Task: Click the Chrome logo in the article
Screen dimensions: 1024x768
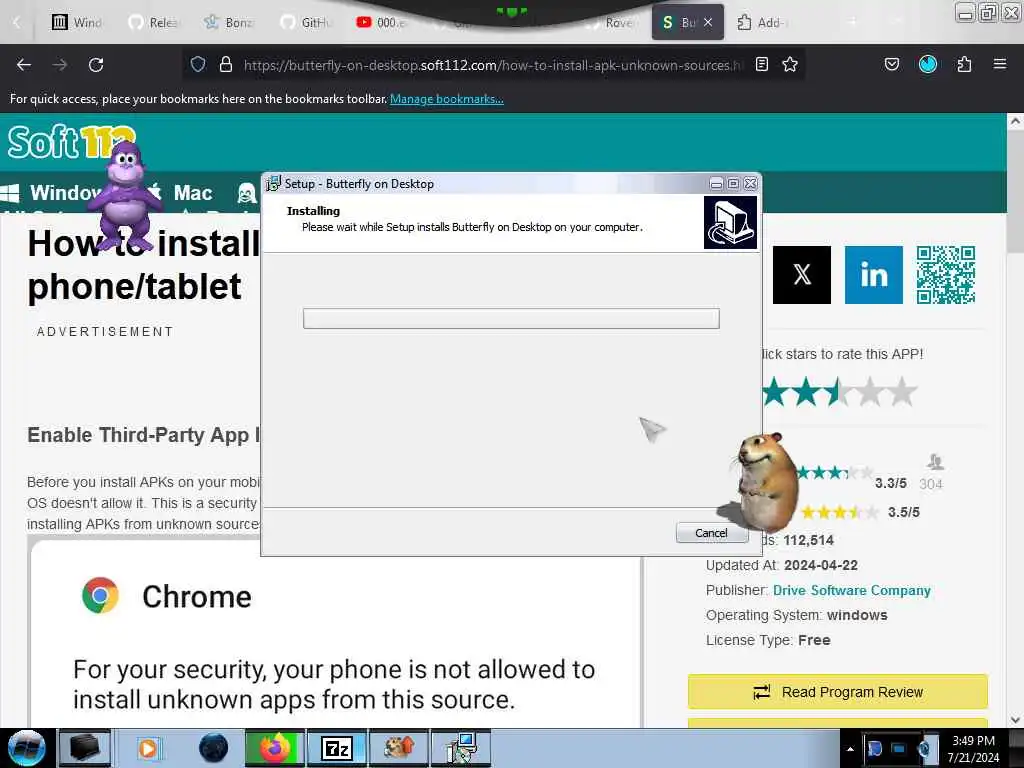Action: tap(101, 596)
